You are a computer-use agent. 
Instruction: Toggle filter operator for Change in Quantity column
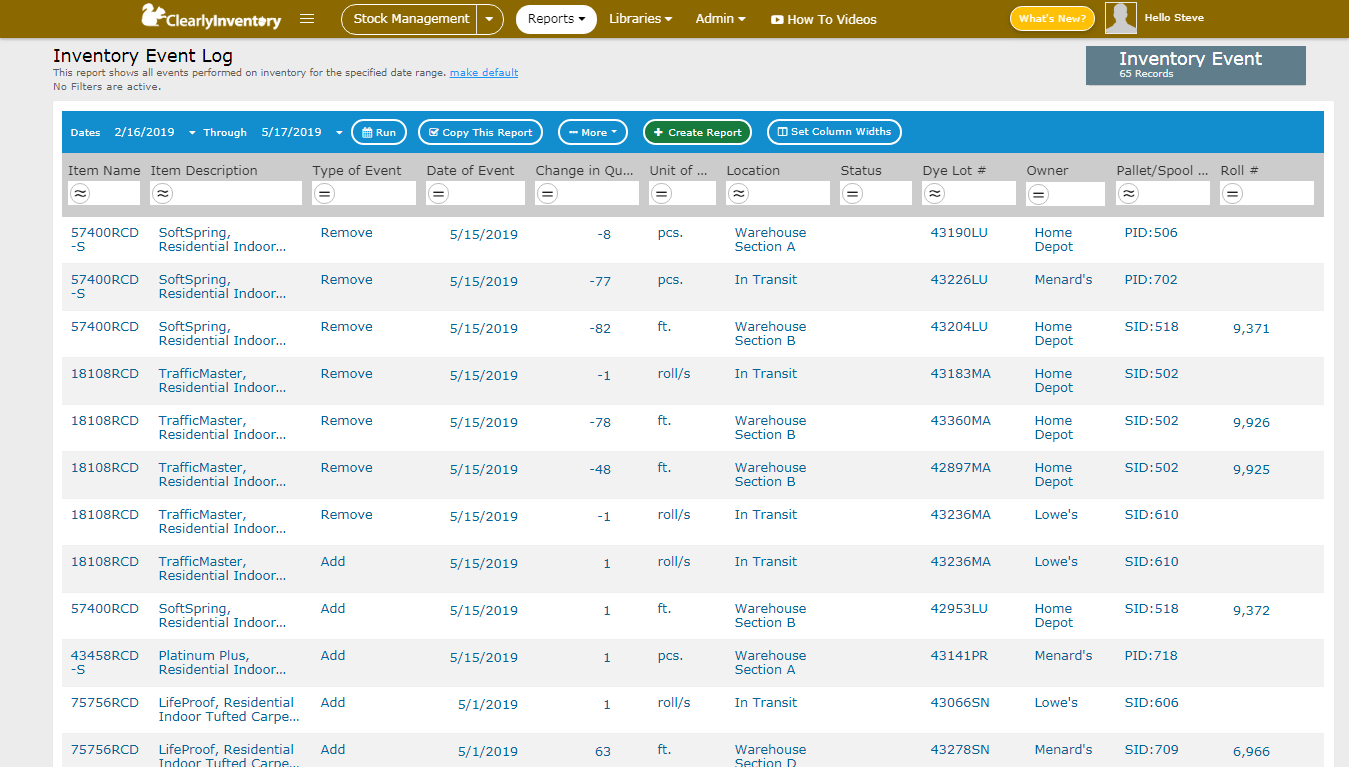pyautogui.click(x=548, y=194)
